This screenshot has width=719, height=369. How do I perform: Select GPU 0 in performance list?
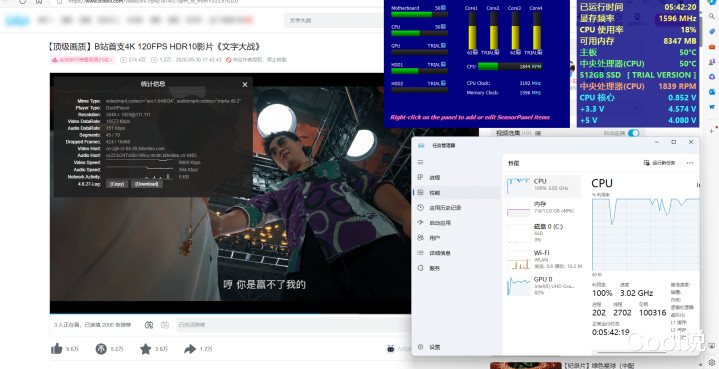(542, 286)
